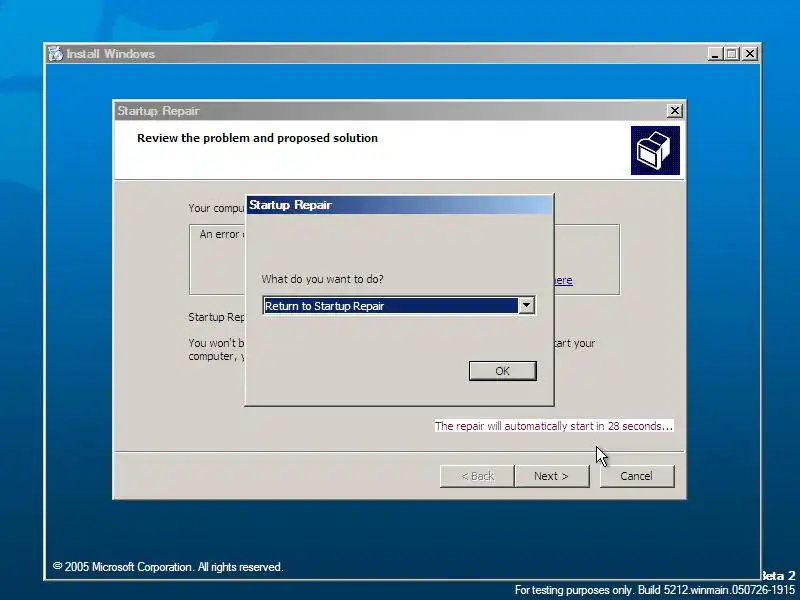Viewport: 800px width, 600px height.
Task: Click the 2005 Microsoft Corporation copyright text
Action: point(168,567)
